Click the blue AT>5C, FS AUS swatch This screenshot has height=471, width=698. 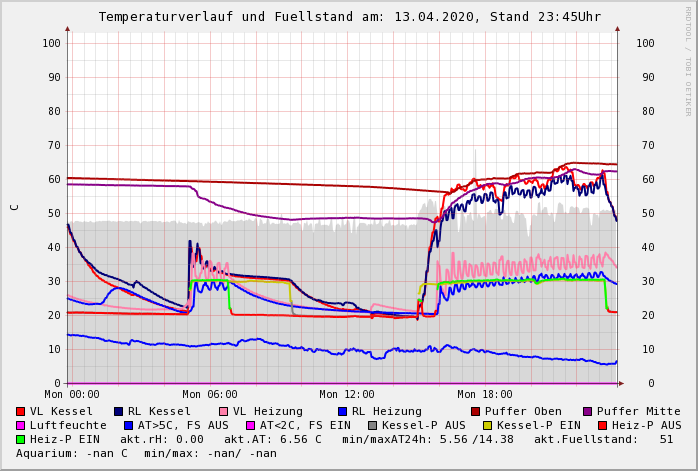129,425
